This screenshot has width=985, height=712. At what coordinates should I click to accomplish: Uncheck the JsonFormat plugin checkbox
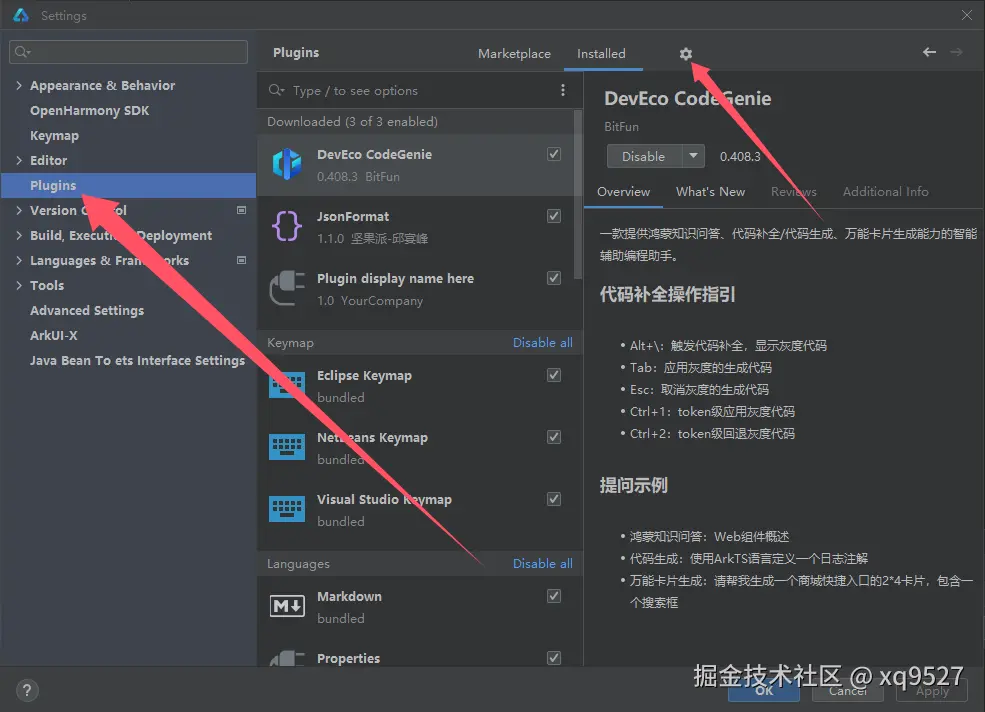pos(554,216)
